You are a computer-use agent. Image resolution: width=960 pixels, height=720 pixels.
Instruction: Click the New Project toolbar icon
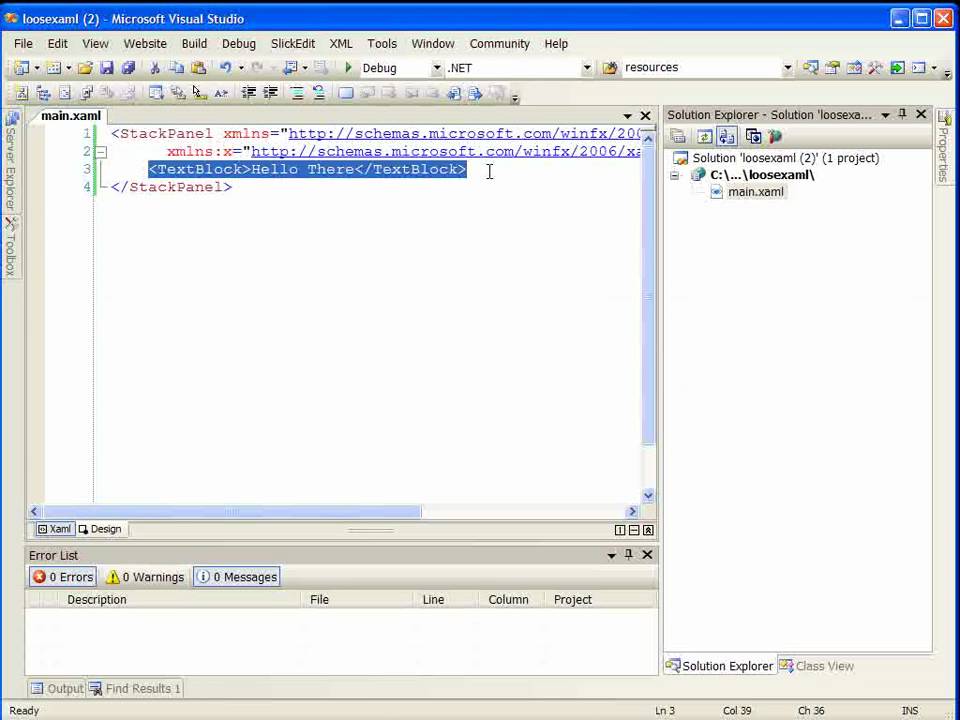click(21, 68)
